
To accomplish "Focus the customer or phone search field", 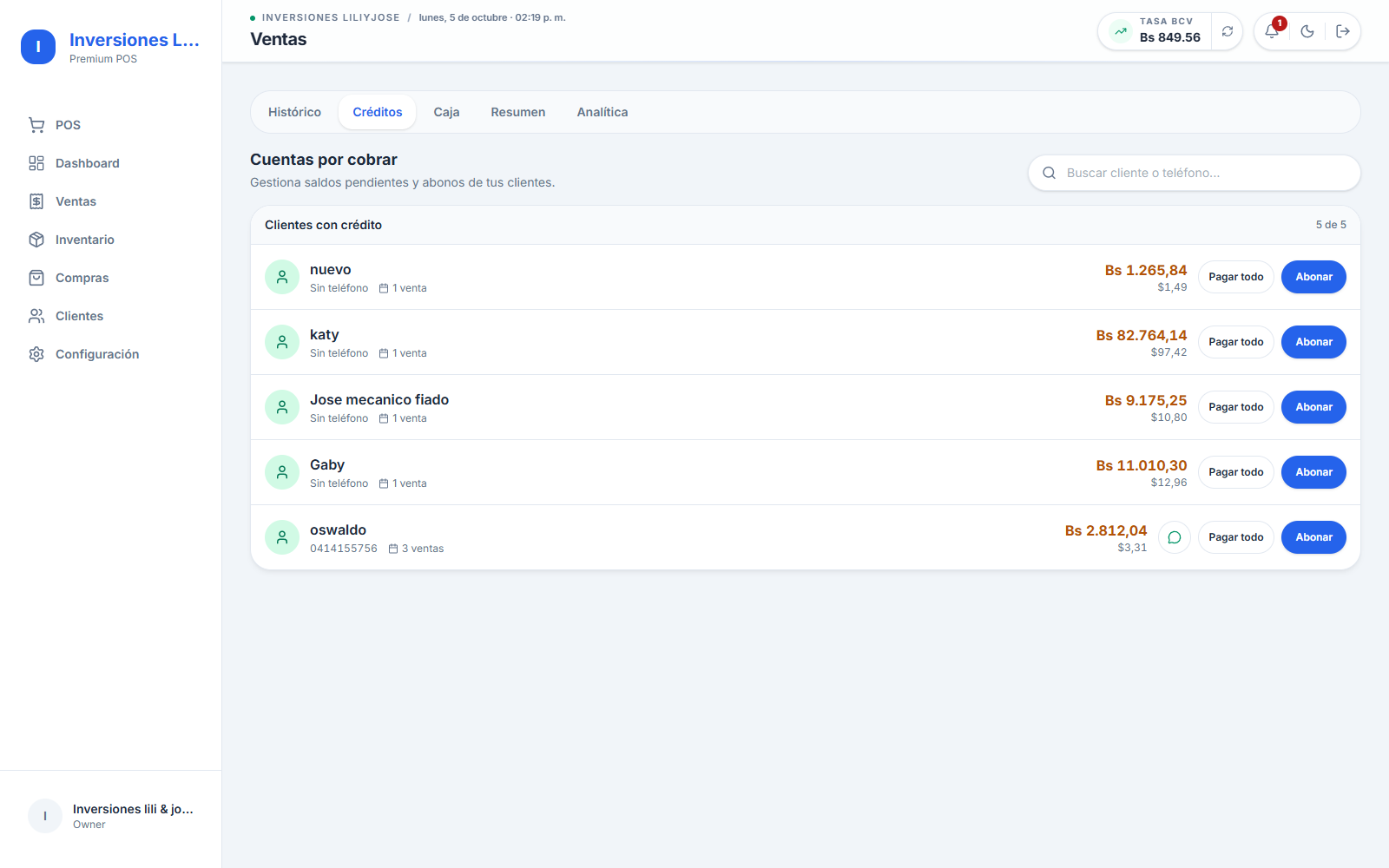I will click(1195, 173).
